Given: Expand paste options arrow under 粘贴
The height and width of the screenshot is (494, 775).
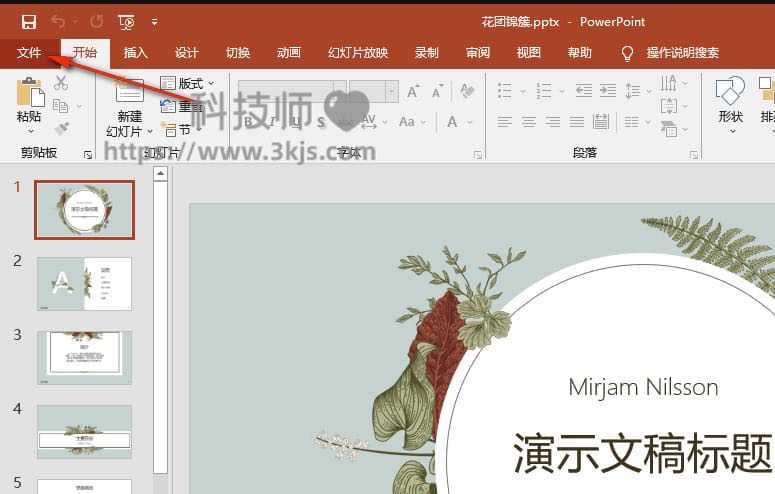Looking at the screenshot, I should pyautogui.click(x=31, y=132).
